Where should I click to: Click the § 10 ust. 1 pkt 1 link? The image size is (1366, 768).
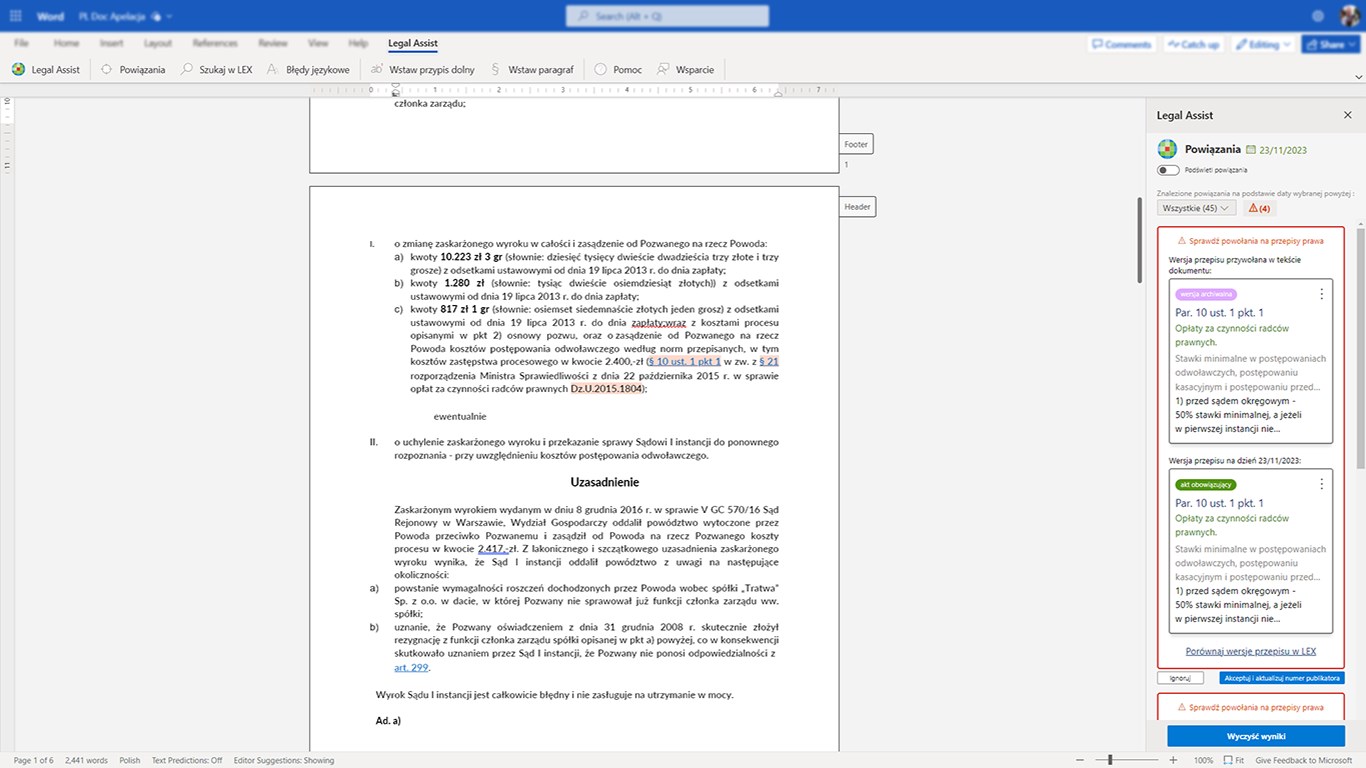click(685, 361)
